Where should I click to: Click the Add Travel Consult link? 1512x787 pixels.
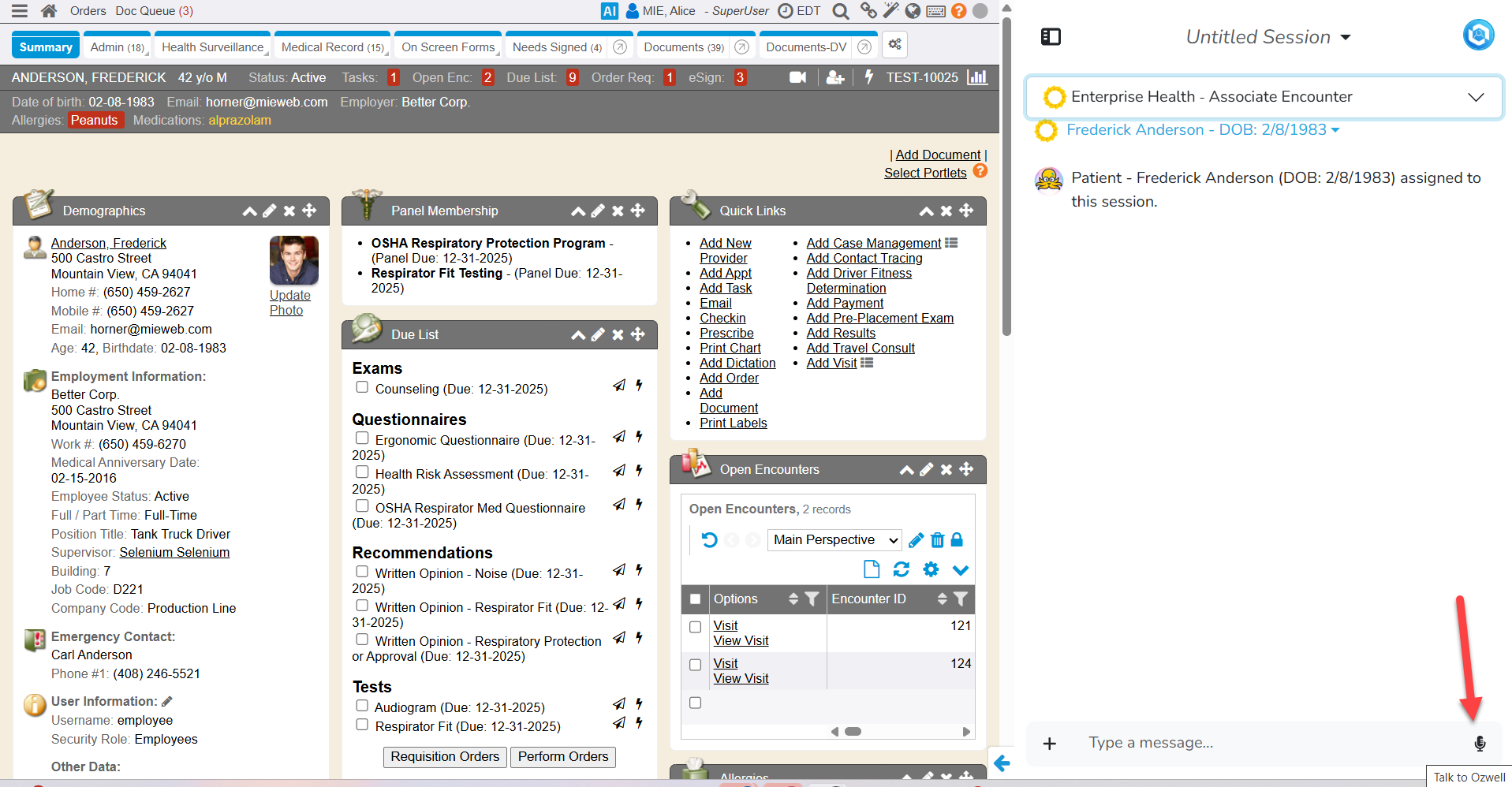tap(861, 348)
